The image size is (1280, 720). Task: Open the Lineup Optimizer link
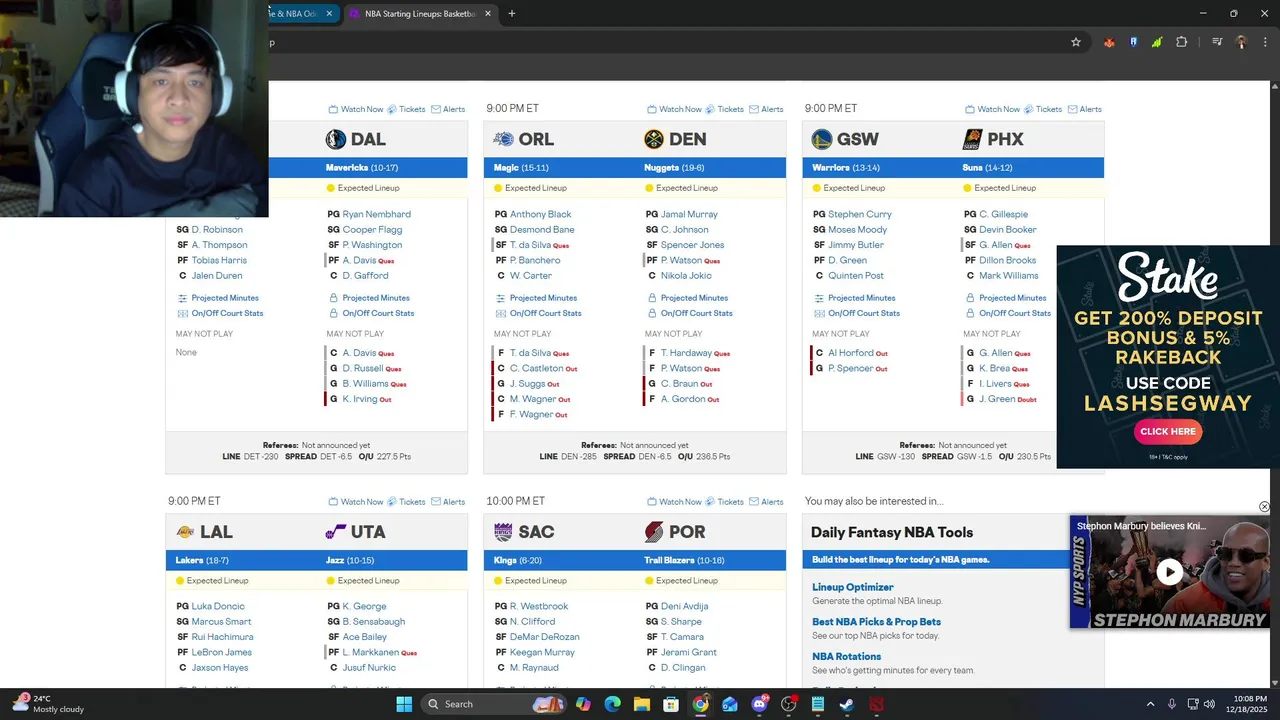pyautogui.click(x=853, y=587)
